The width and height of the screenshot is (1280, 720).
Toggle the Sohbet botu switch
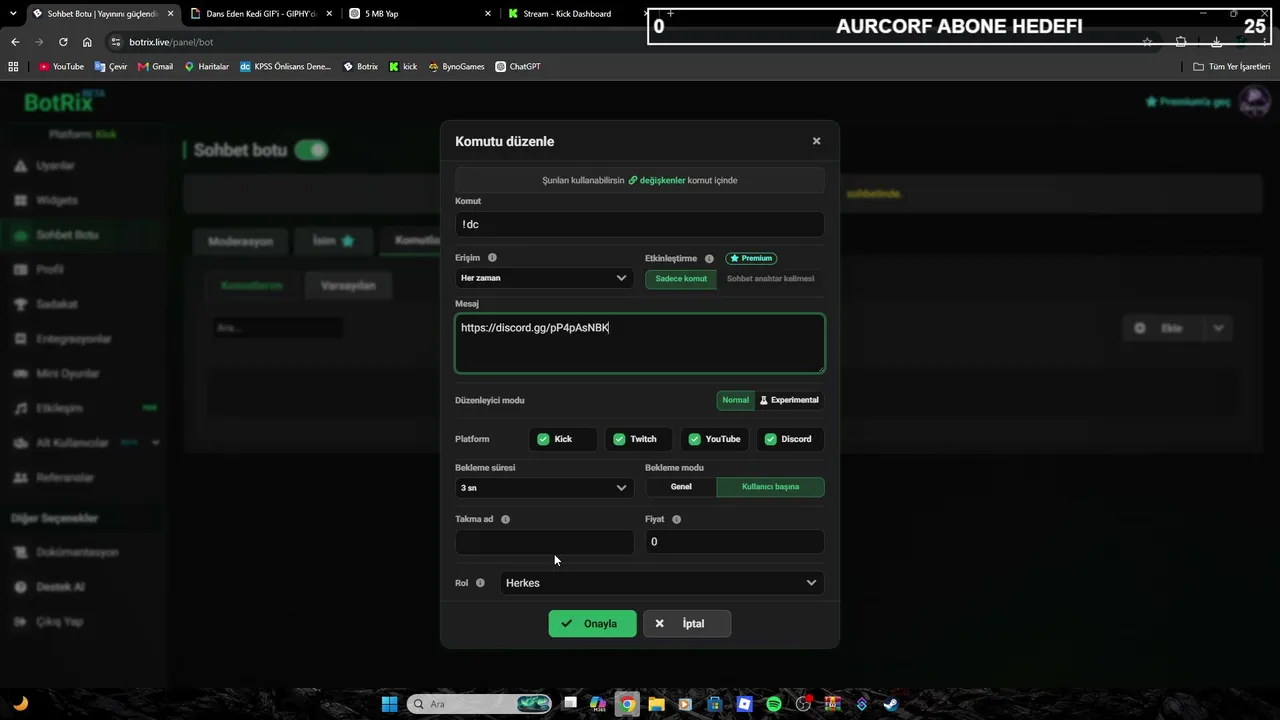click(x=311, y=150)
